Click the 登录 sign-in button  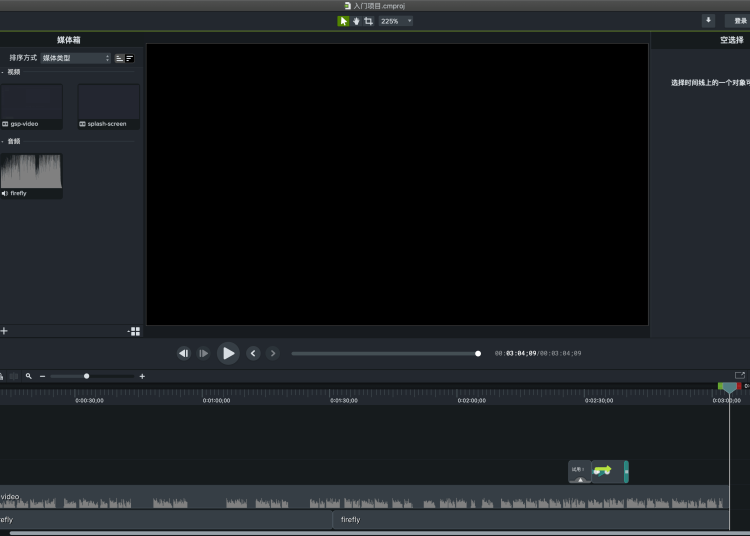coord(740,20)
